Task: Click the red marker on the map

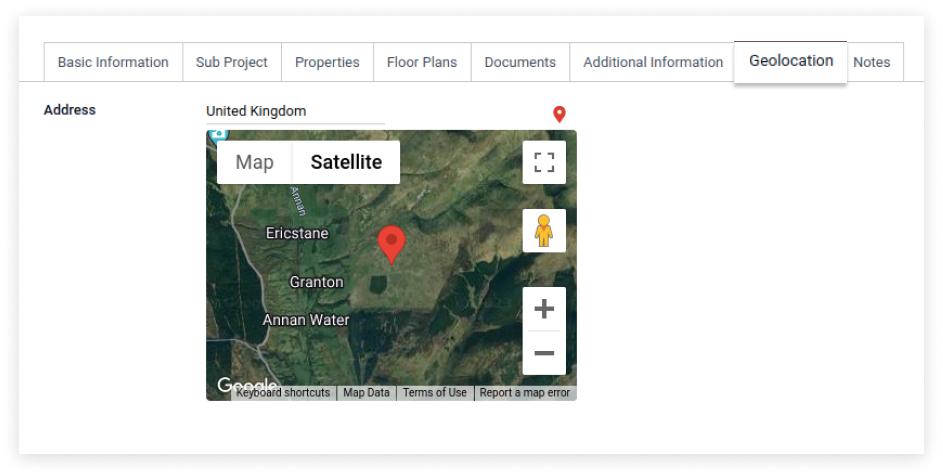Action: (391, 243)
